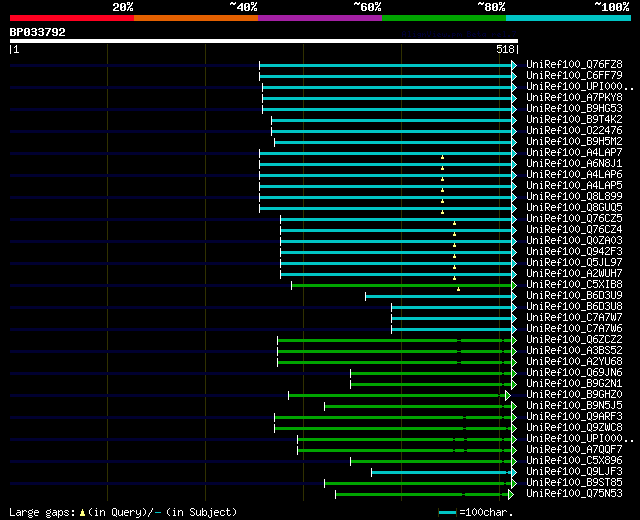Click the cyan =100char. scale bar

[x=447, y=513]
